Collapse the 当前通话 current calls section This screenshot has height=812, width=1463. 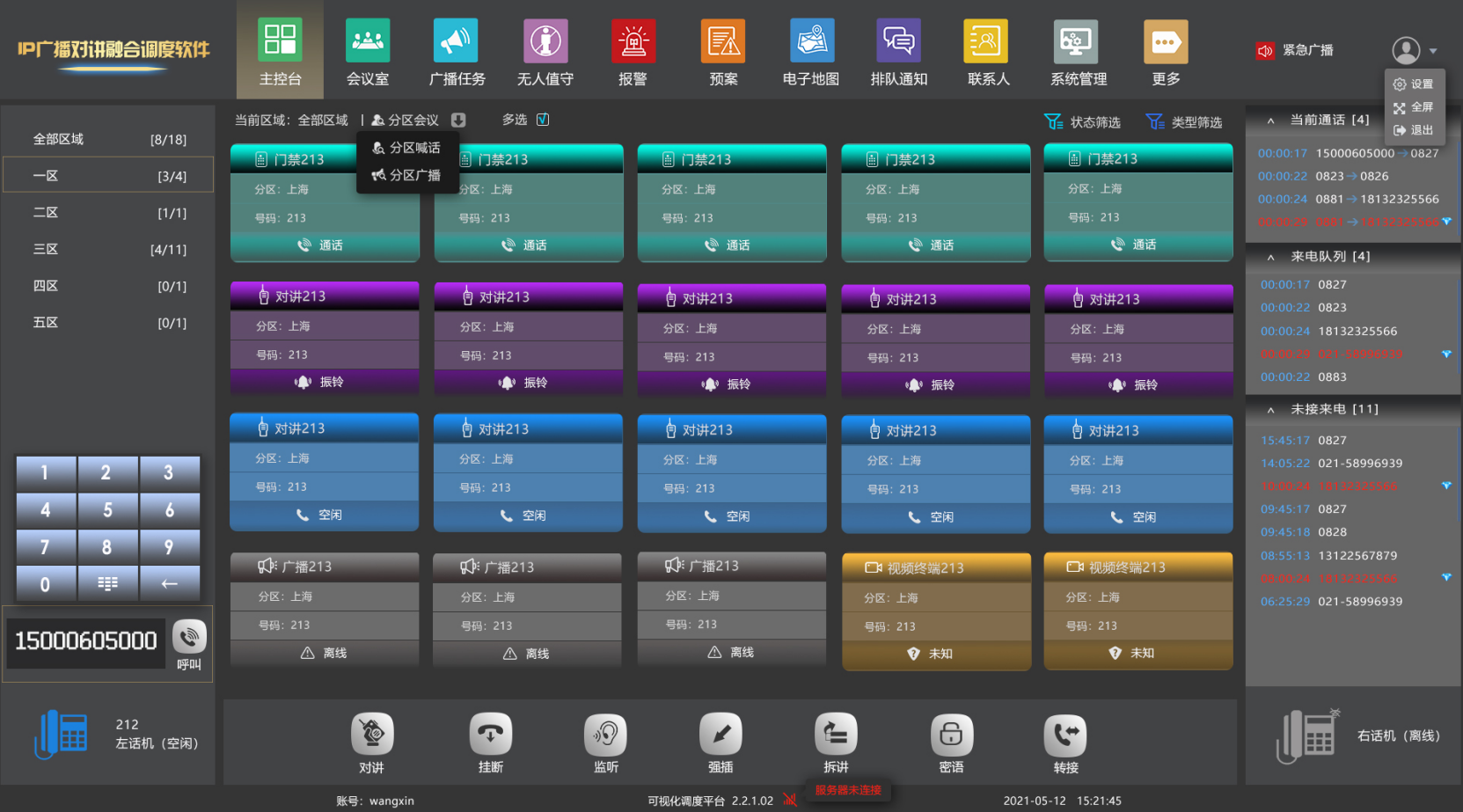[1270, 121]
